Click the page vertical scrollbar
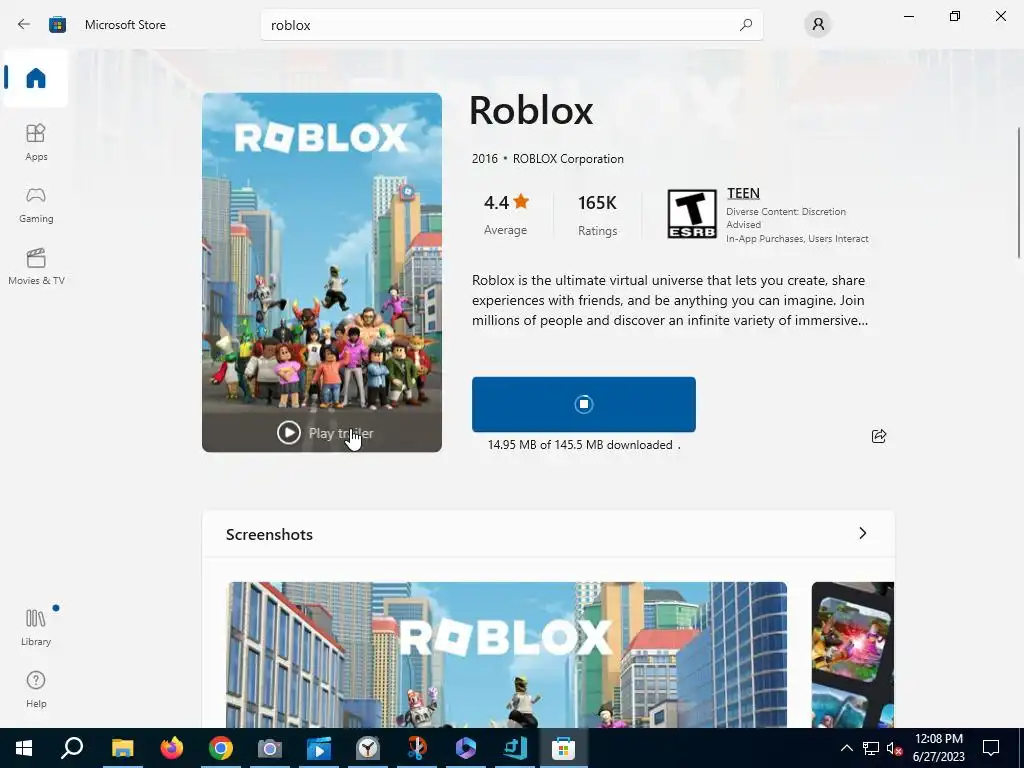The width and height of the screenshot is (1024, 768). pyautogui.click(x=1019, y=193)
